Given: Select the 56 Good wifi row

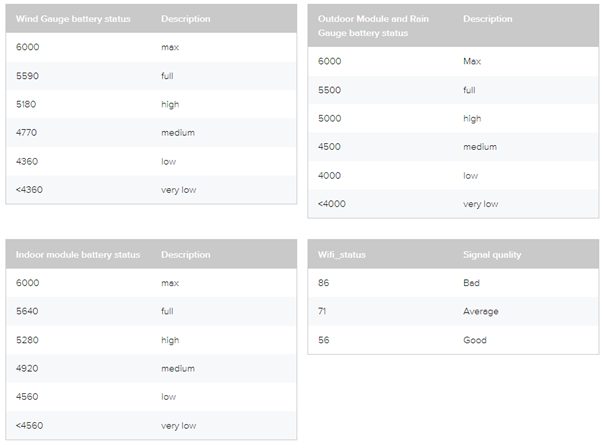Looking at the screenshot, I should (x=453, y=340).
